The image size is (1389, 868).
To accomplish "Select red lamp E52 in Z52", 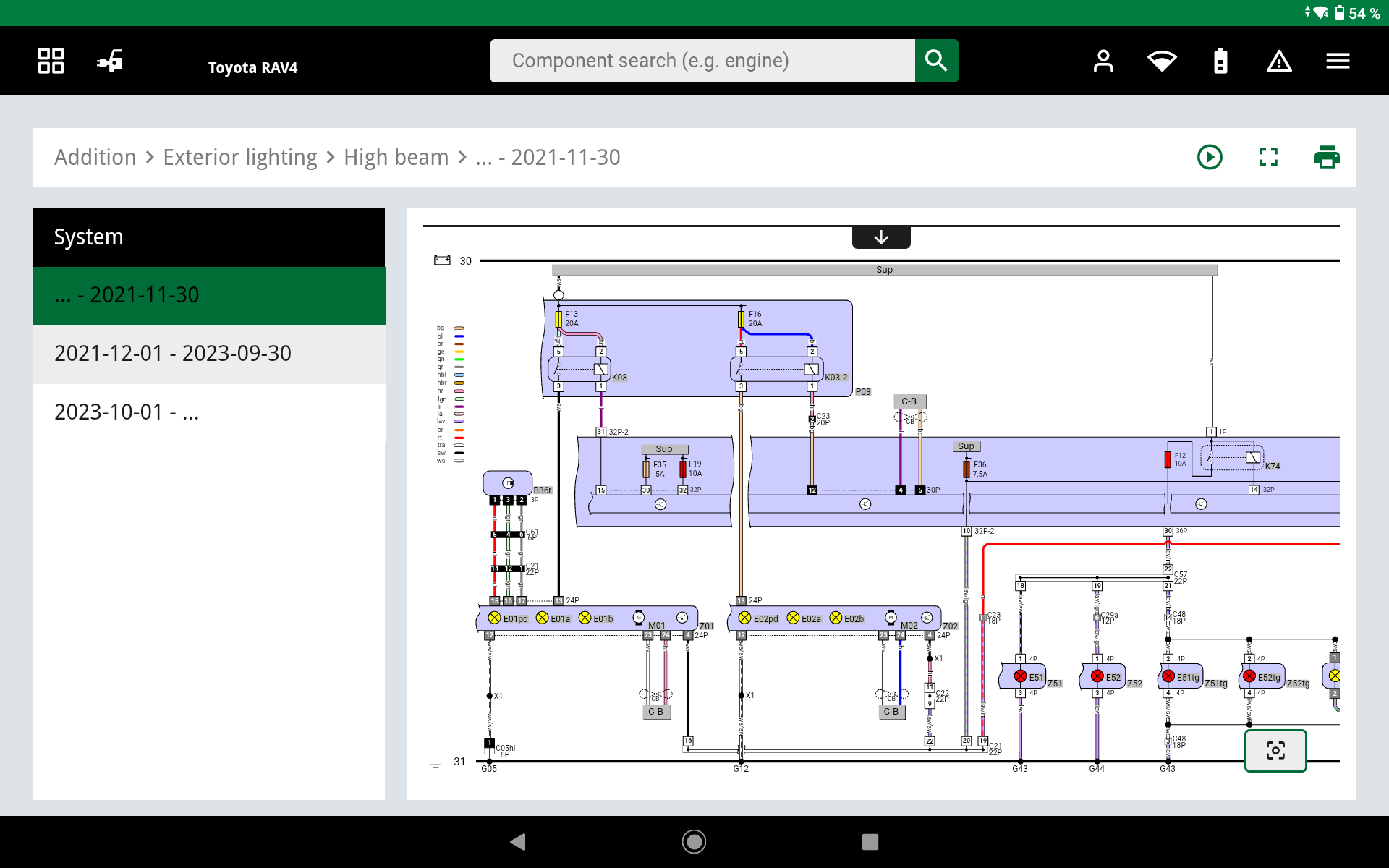I will point(1097,676).
